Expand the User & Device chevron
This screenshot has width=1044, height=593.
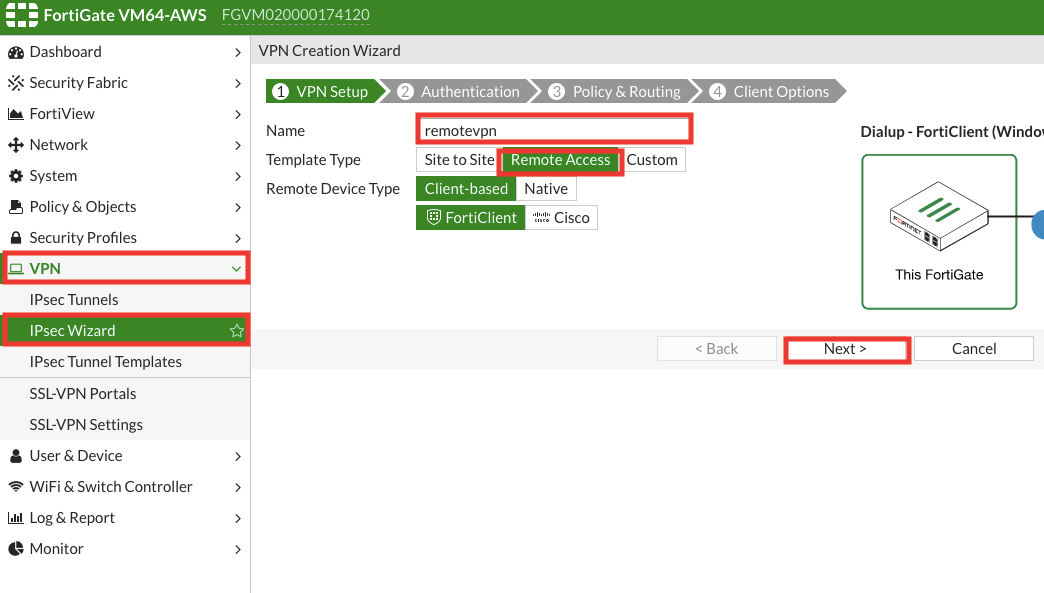(x=238, y=457)
